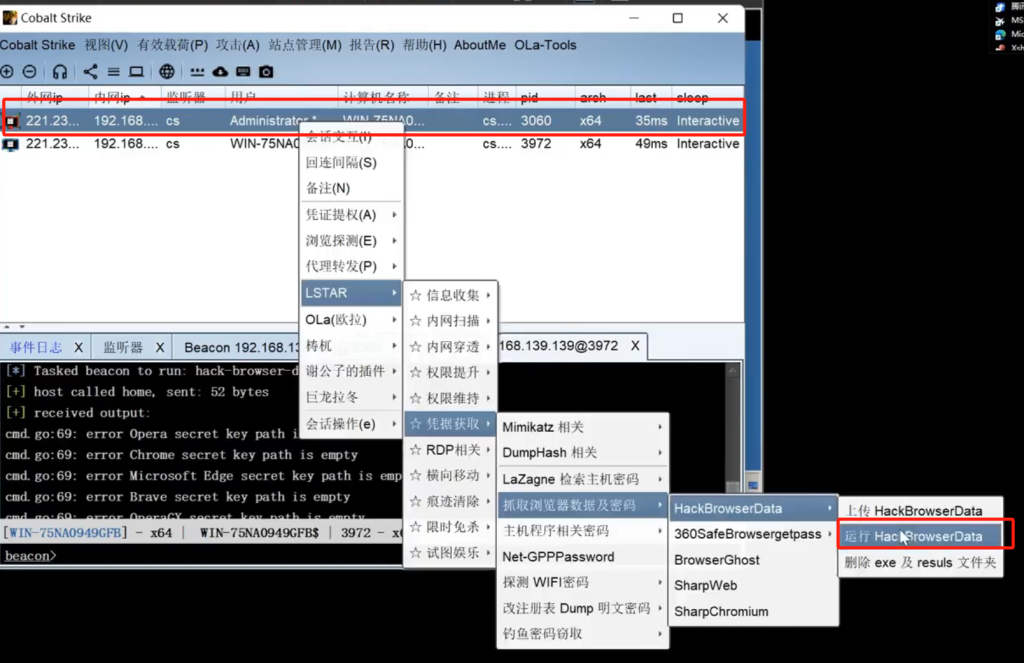This screenshot has width=1024, height=663.
Task: Expand the 代理转发(P) submenu
Action: tap(351, 266)
